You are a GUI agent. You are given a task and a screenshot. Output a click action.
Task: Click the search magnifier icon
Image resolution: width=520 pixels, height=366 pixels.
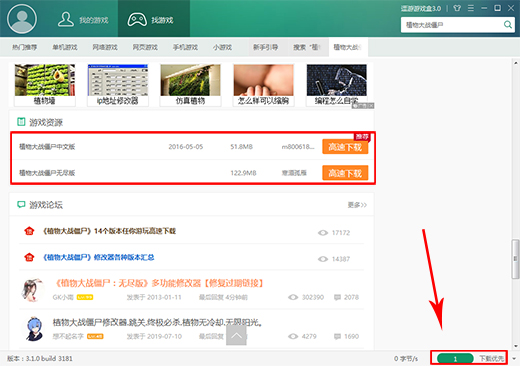[507, 25]
